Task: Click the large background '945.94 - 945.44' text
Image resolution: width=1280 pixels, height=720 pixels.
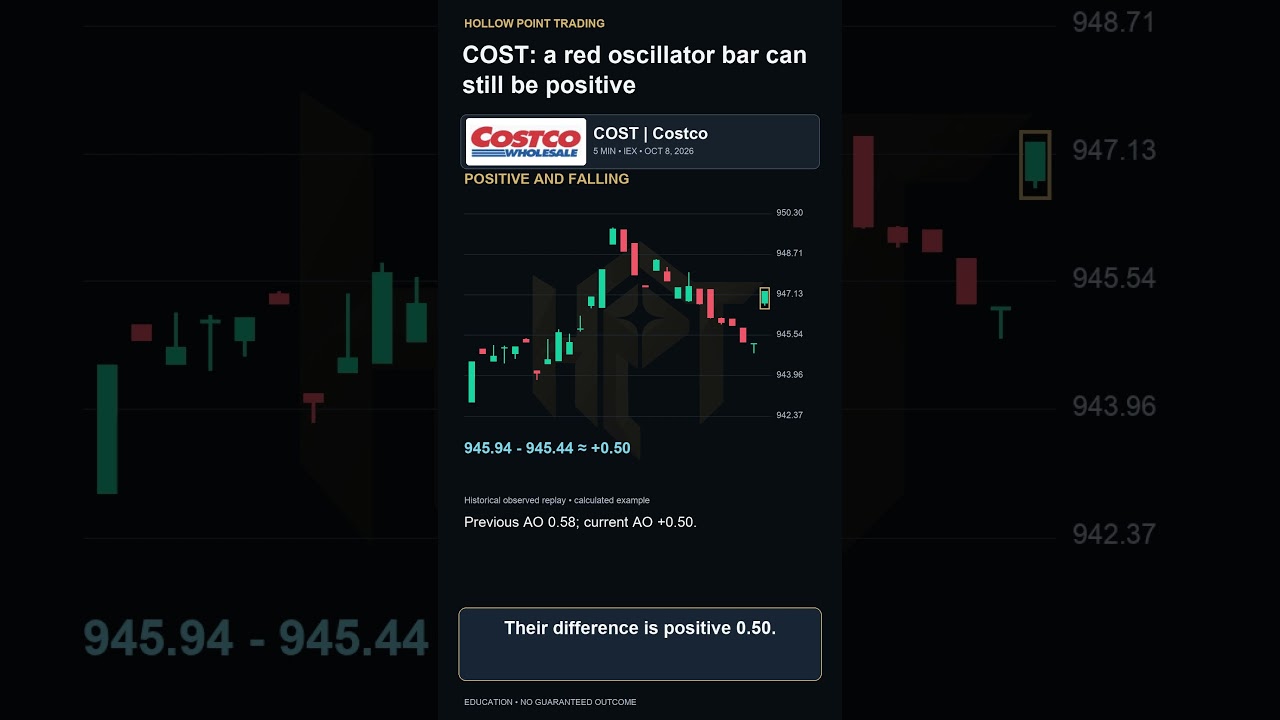Action: click(x=256, y=637)
